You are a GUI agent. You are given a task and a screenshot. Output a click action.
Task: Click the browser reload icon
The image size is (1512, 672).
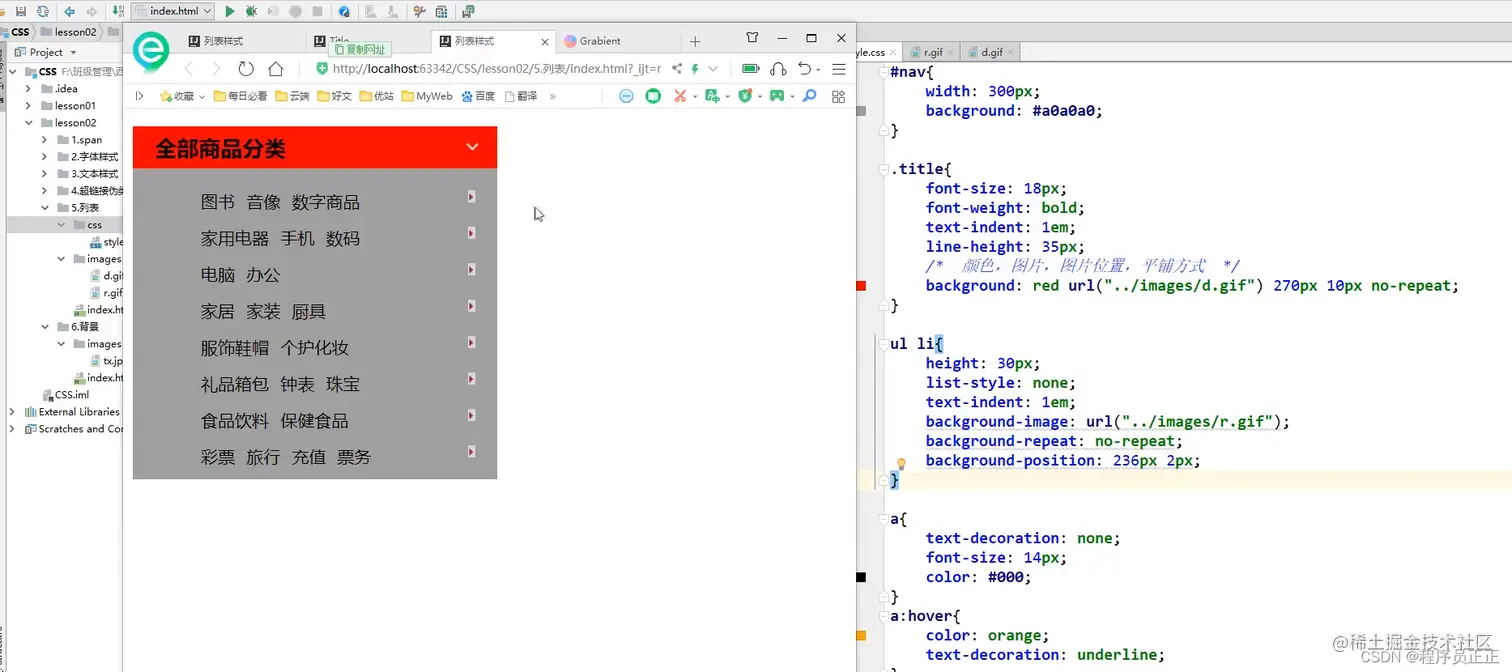(x=246, y=69)
